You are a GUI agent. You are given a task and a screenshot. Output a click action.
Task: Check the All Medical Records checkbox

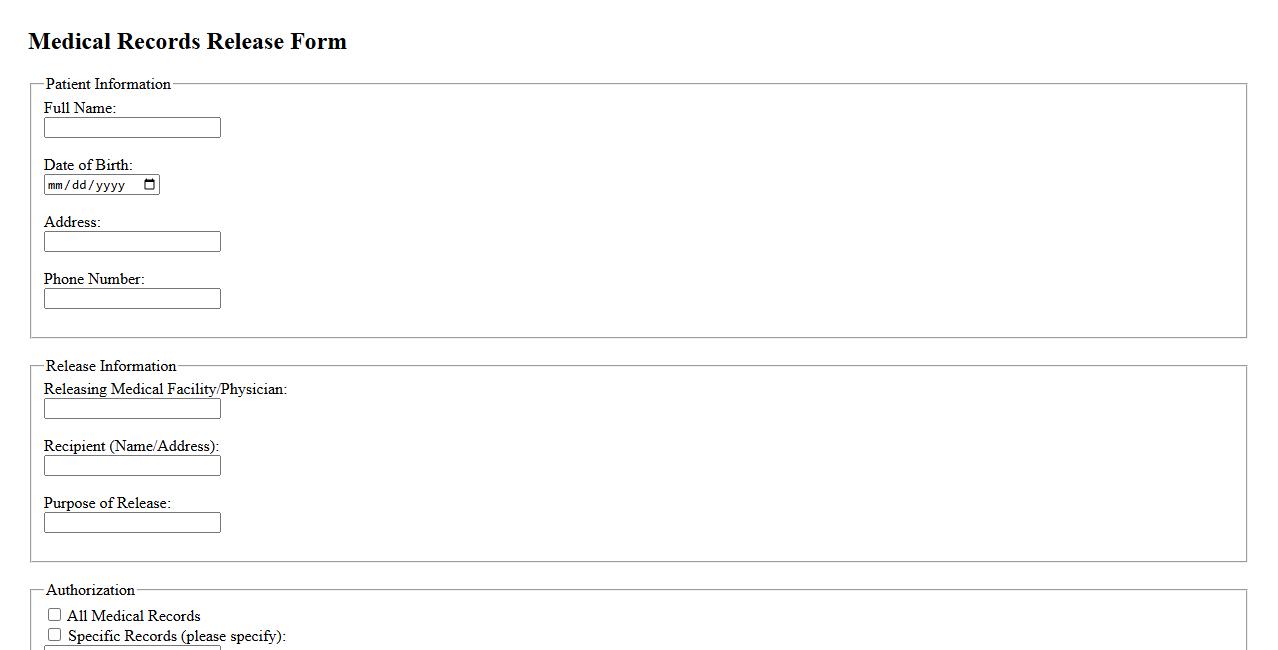pyautogui.click(x=55, y=615)
